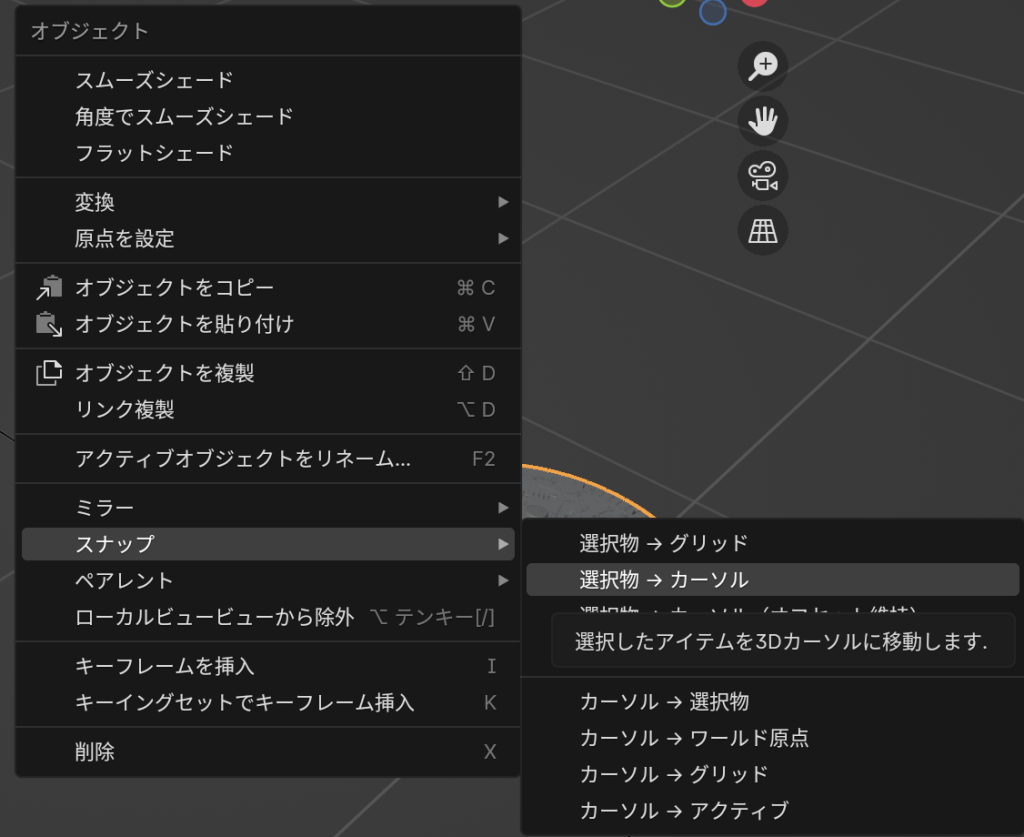
Task: Click the paste icon beside オブジェクトを貼り付け
Action: [x=48, y=325]
